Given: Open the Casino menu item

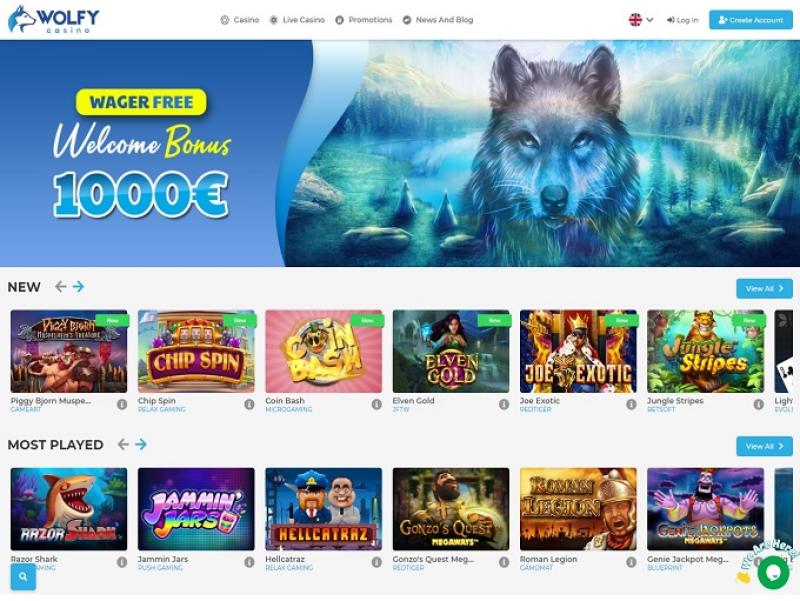Looking at the screenshot, I should (x=240, y=20).
